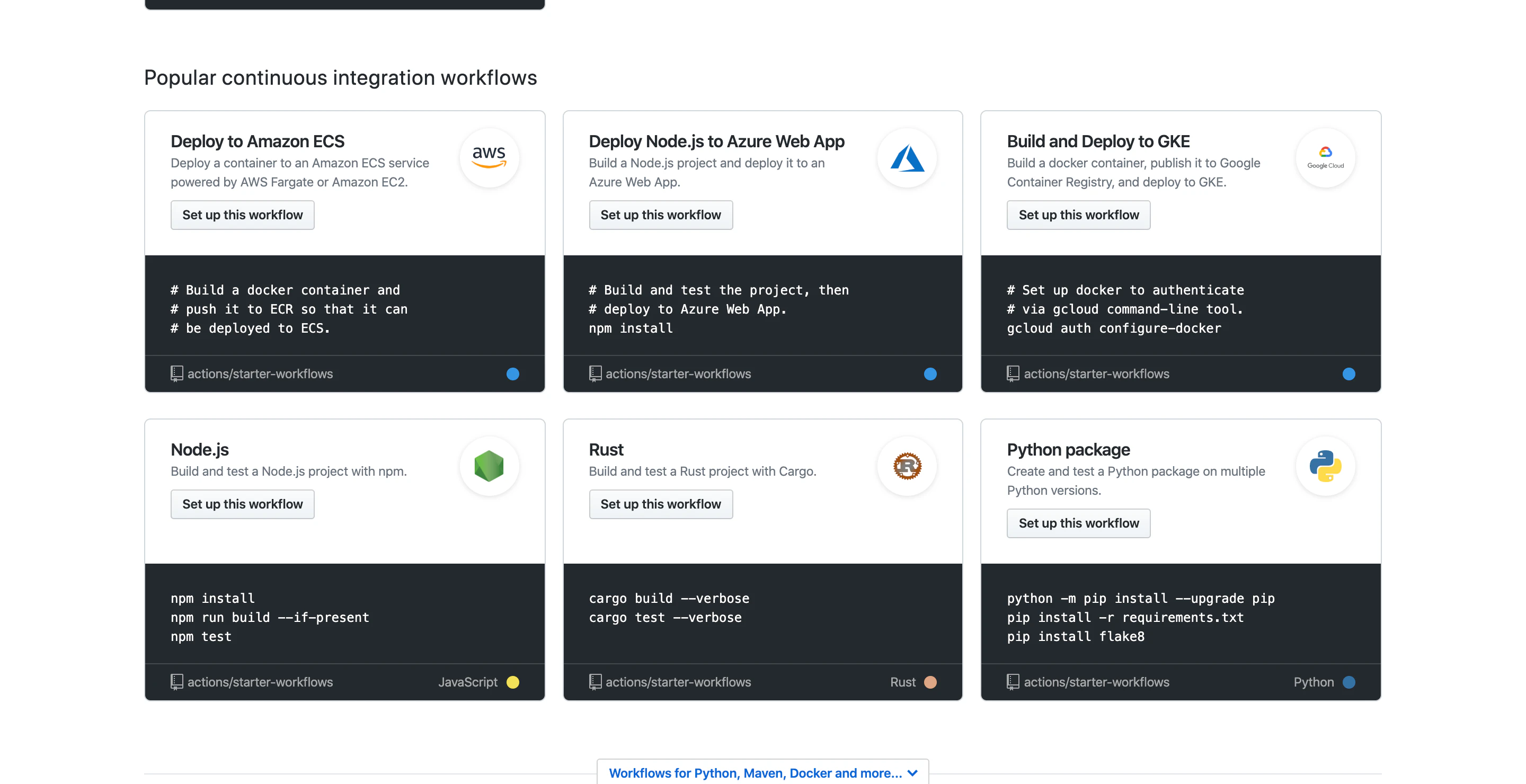This screenshot has width=1526, height=784.
Task: Click the Rust gear logo icon
Action: point(907,466)
